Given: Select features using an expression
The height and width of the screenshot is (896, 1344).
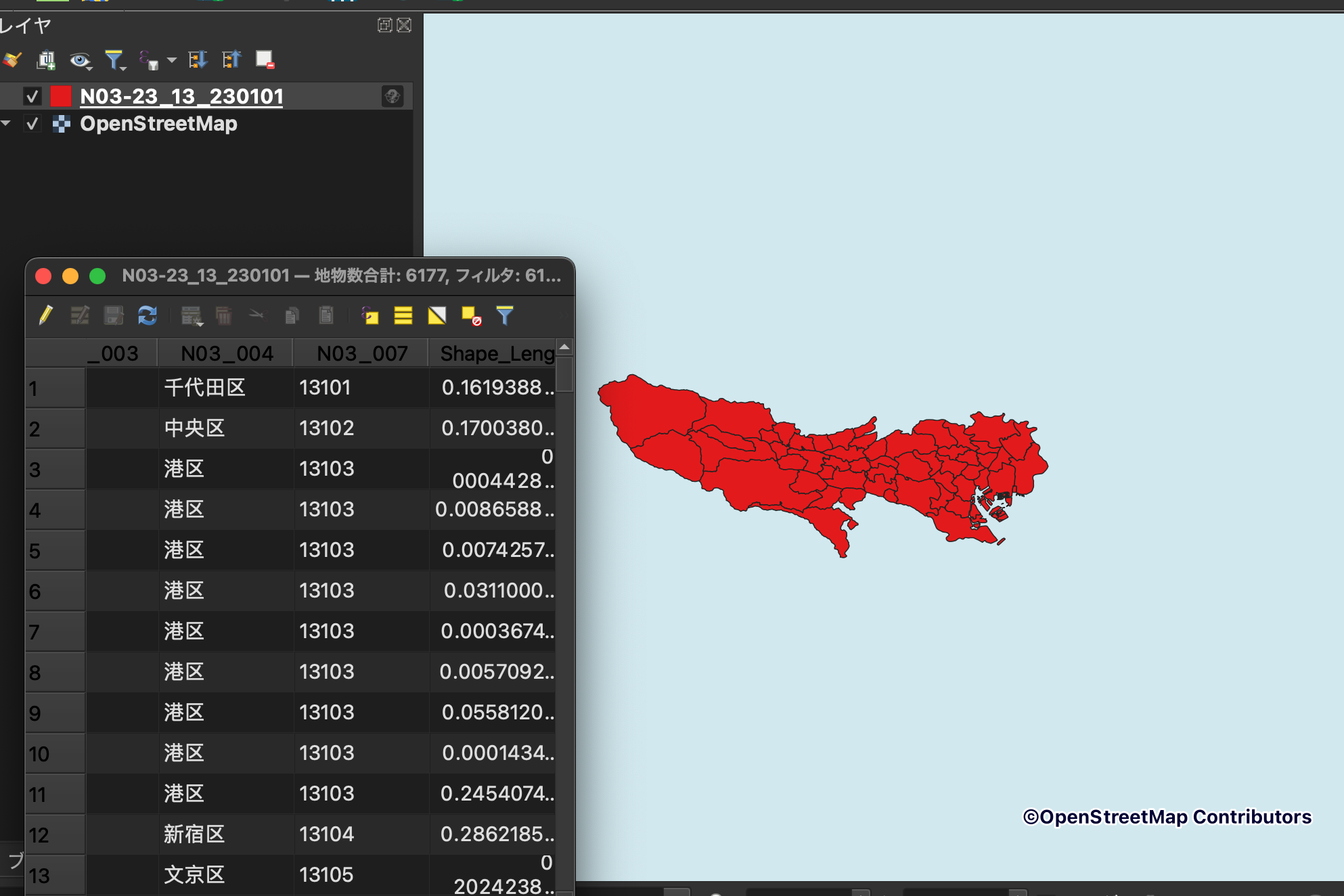Looking at the screenshot, I should point(369,315).
